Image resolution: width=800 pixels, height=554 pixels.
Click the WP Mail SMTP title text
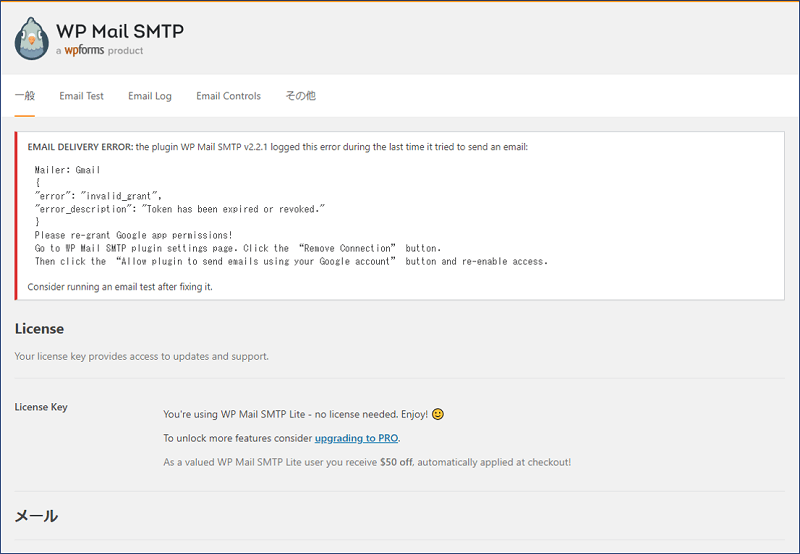120,31
